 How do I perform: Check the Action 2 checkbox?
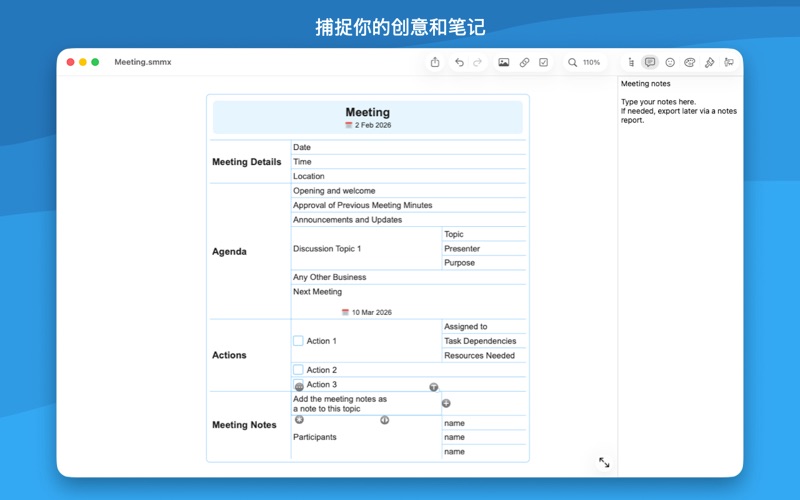tap(298, 370)
